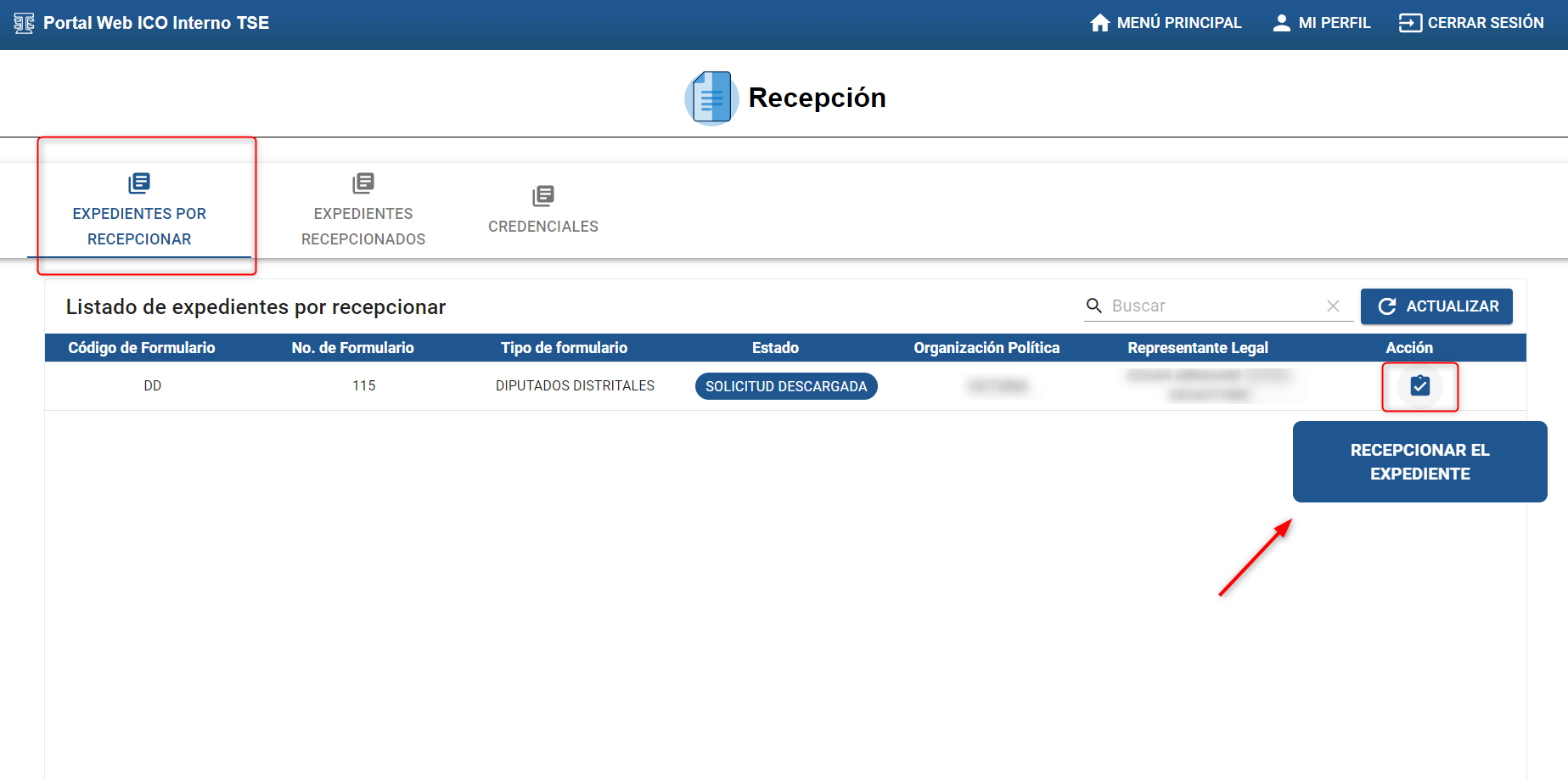Click the logout icon beside Cerrar Sesión
The image size is (1568, 780).
point(1409,22)
